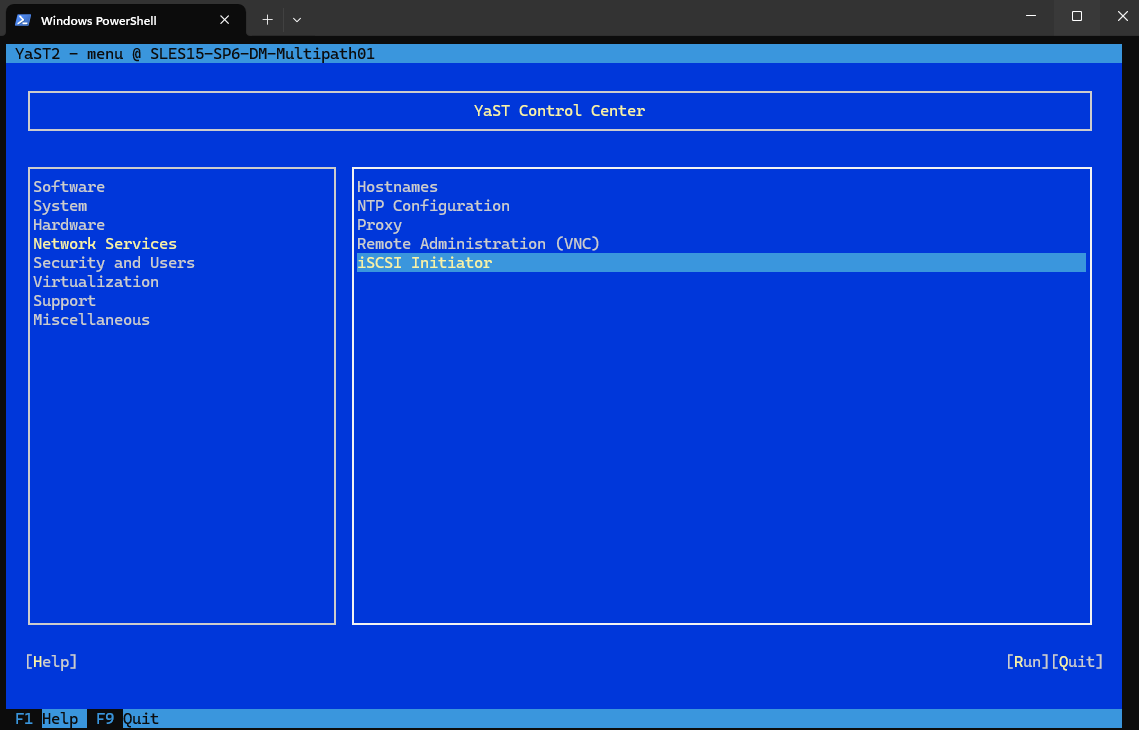1139x730 pixels.
Task: Click the [Quit] button
Action: (1077, 661)
